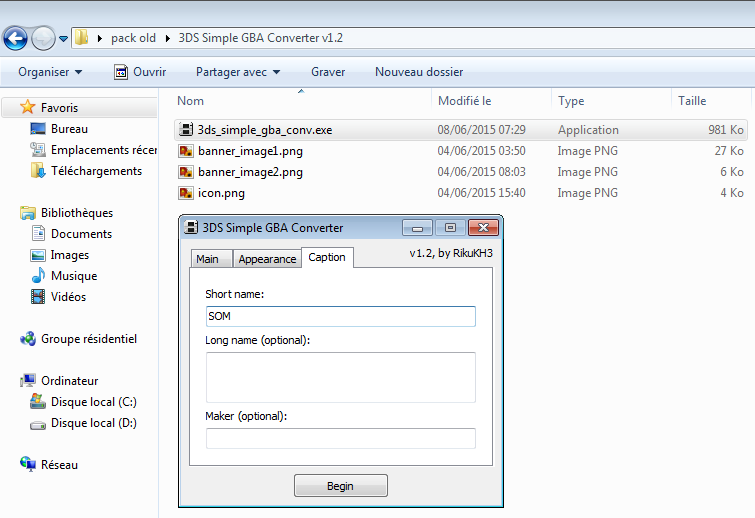The height and width of the screenshot is (518, 755).
Task: Click the converter window's title bar icon
Action: (191, 227)
